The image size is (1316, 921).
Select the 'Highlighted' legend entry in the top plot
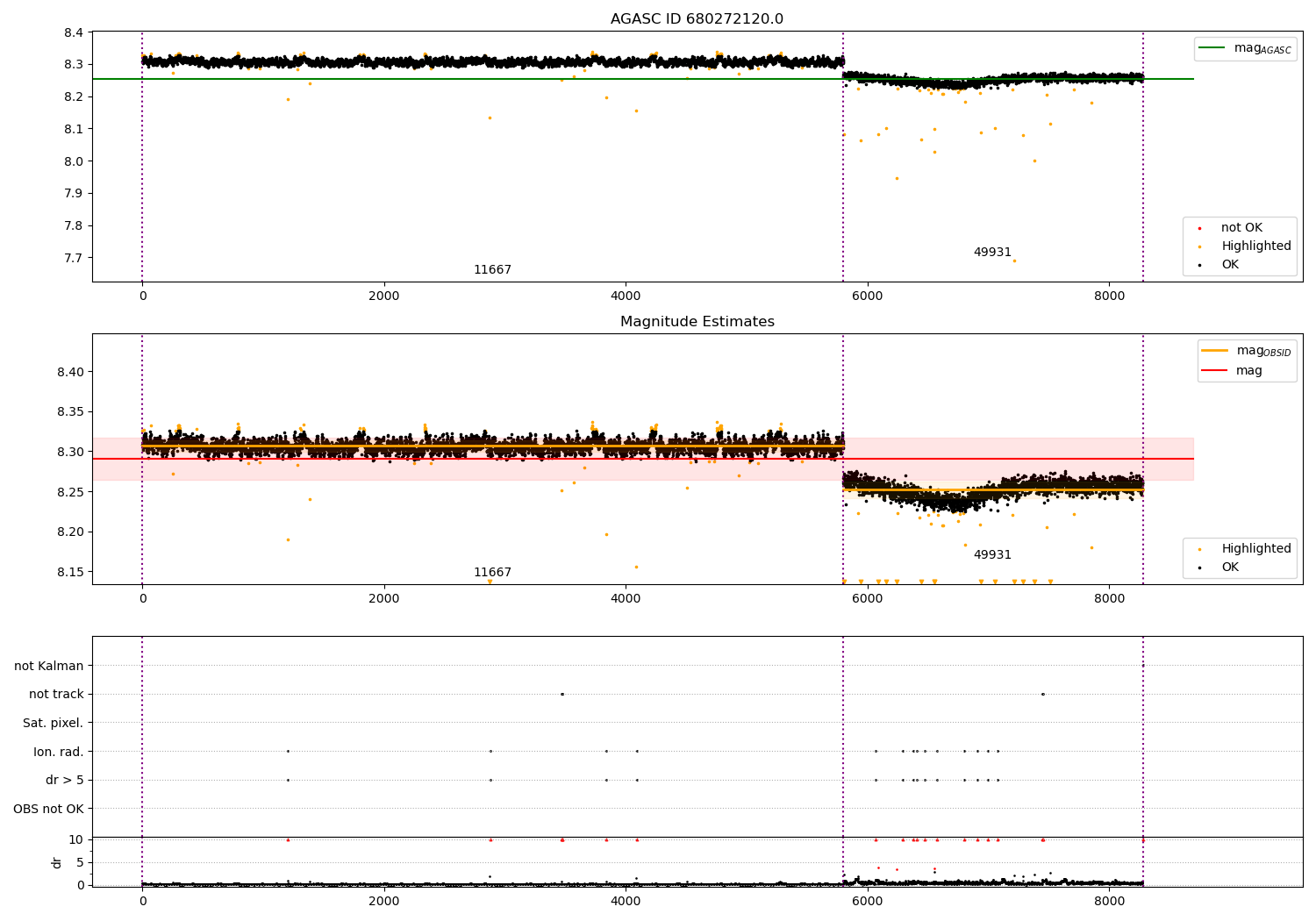[x=1256, y=246]
